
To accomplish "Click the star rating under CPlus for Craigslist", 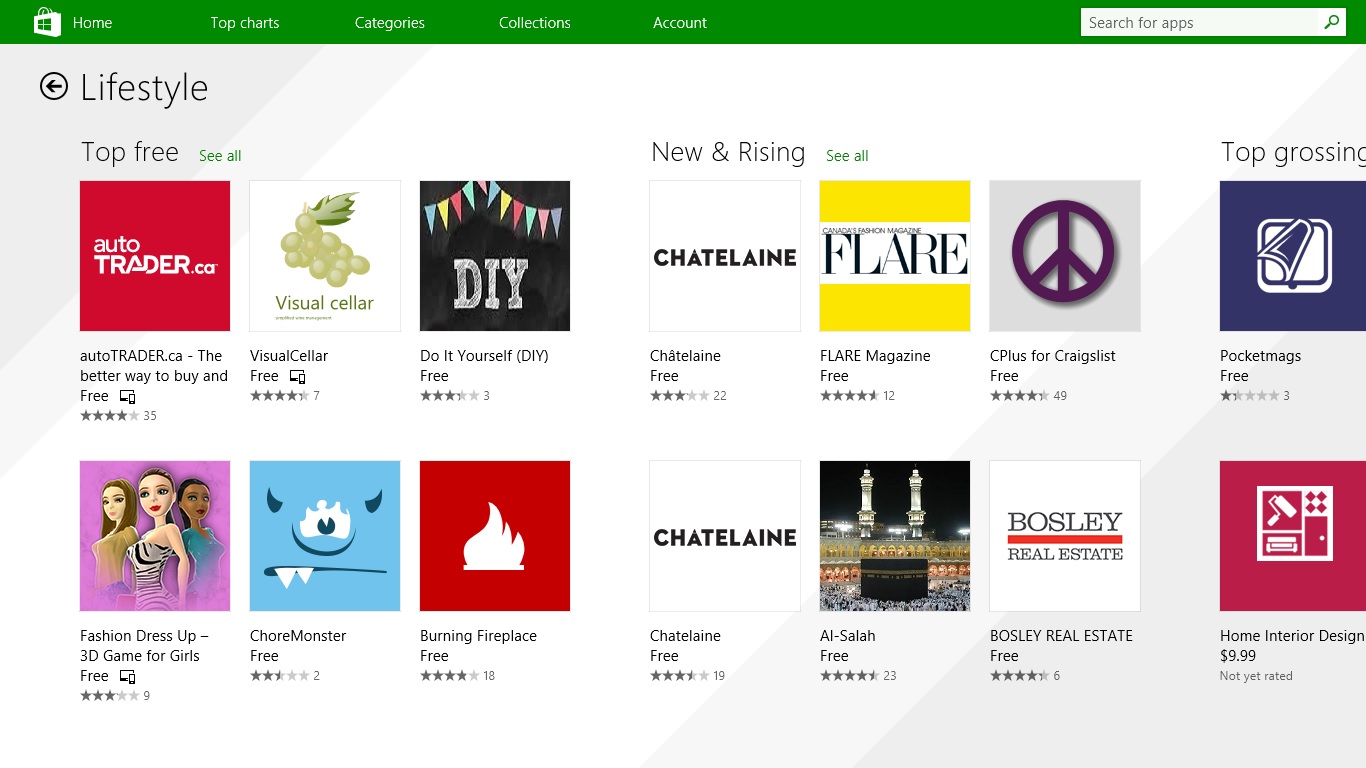I will click(1019, 396).
